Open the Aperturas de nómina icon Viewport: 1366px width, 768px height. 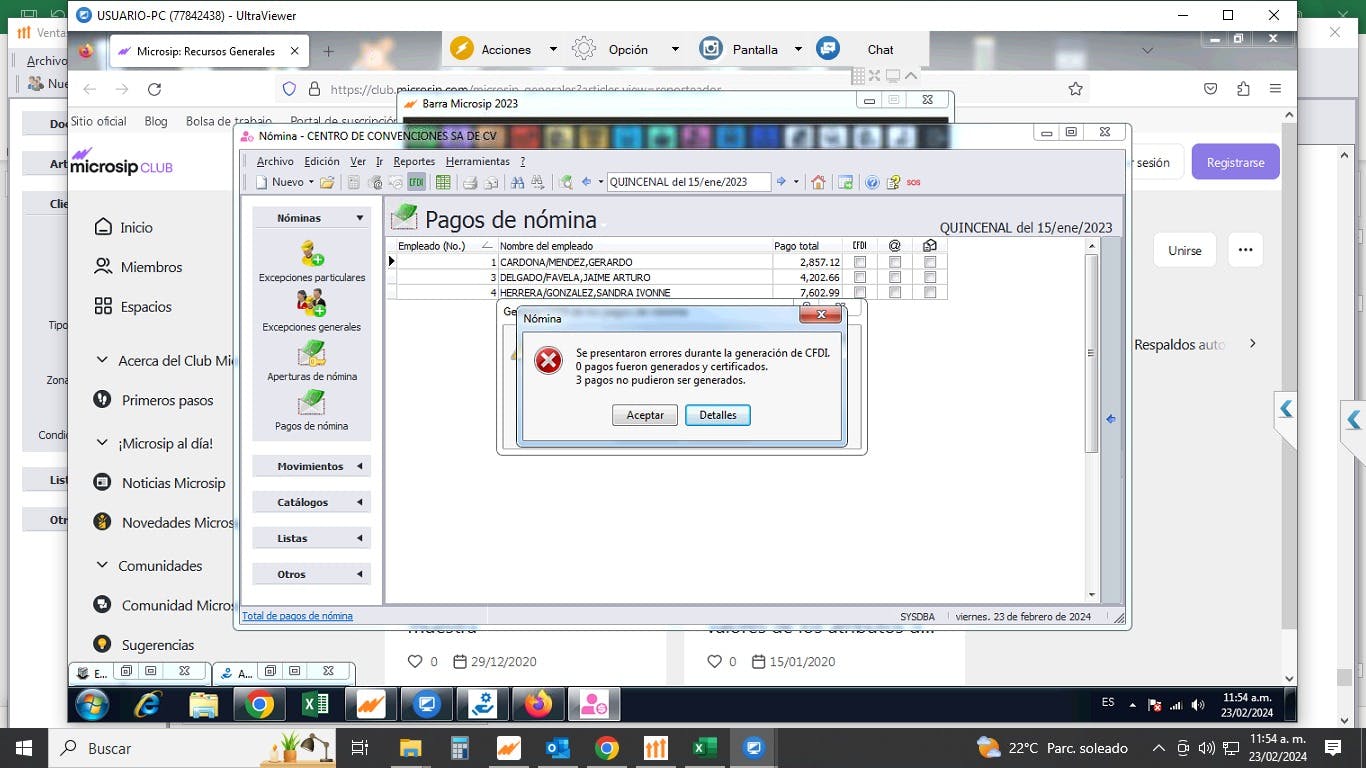(311, 353)
